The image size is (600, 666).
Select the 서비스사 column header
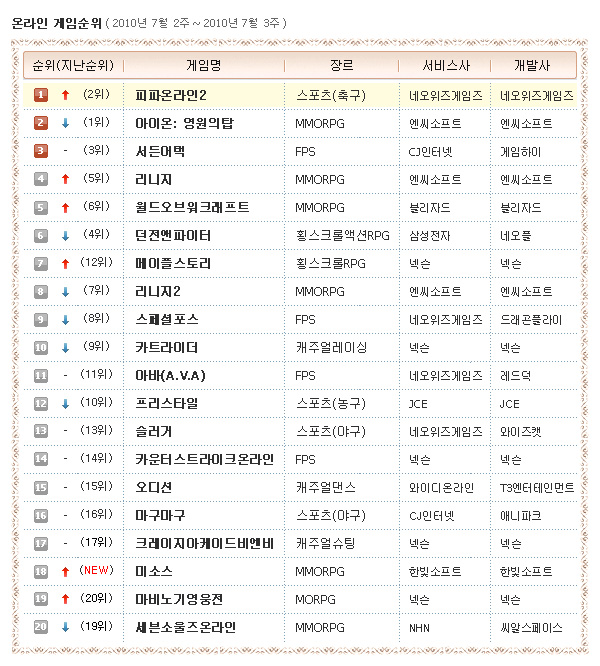point(443,66)
